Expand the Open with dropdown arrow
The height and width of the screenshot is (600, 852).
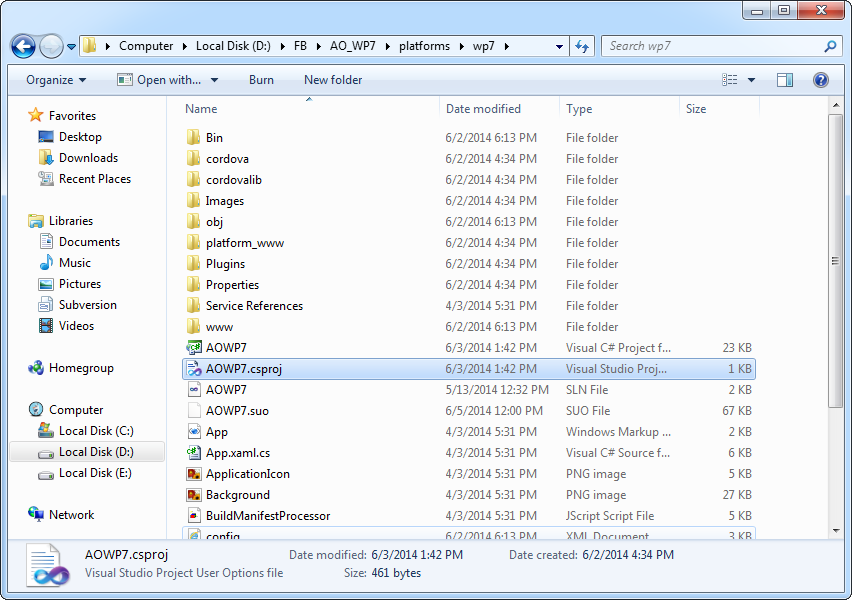pos(214,80)
